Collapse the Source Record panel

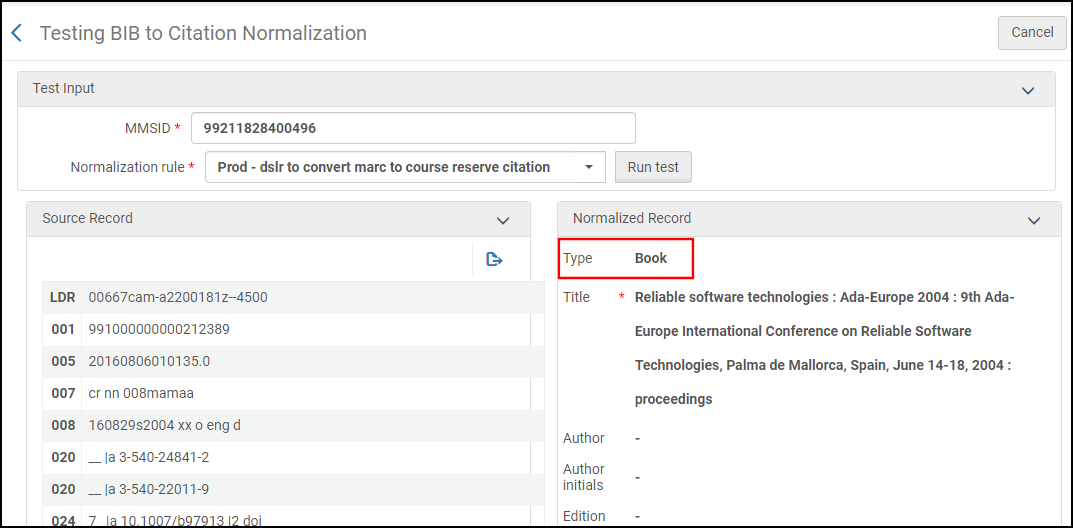click(503, 220)
